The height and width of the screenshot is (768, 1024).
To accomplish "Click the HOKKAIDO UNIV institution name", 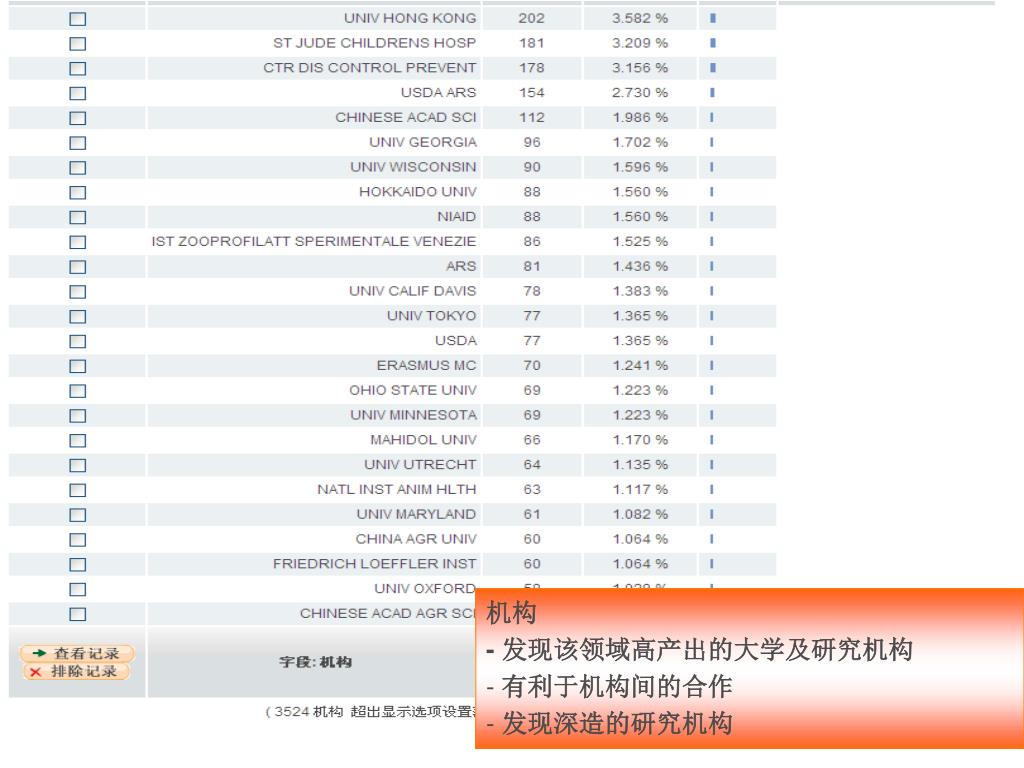I will coord(417,192).
